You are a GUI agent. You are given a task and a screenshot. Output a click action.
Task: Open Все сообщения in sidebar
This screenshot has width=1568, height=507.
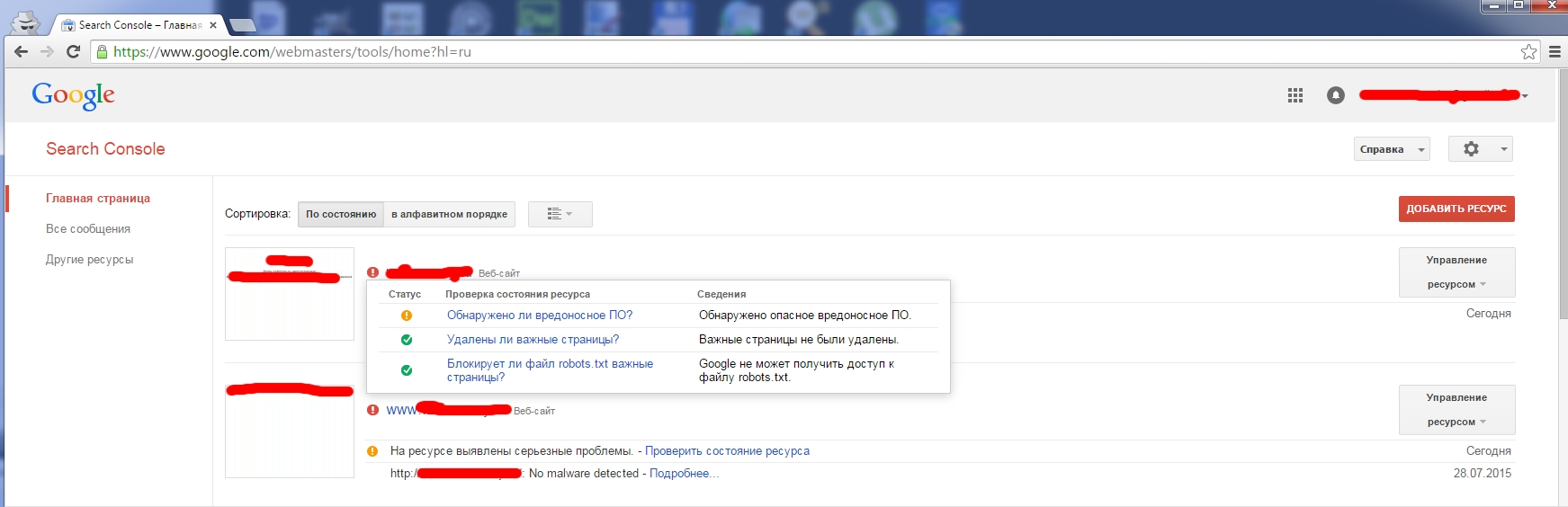pos(88,229)
